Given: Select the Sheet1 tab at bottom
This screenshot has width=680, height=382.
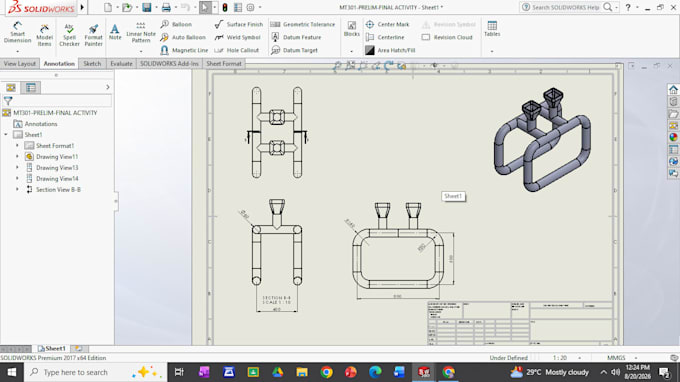Looking at the screenshot, I should 51,349.
